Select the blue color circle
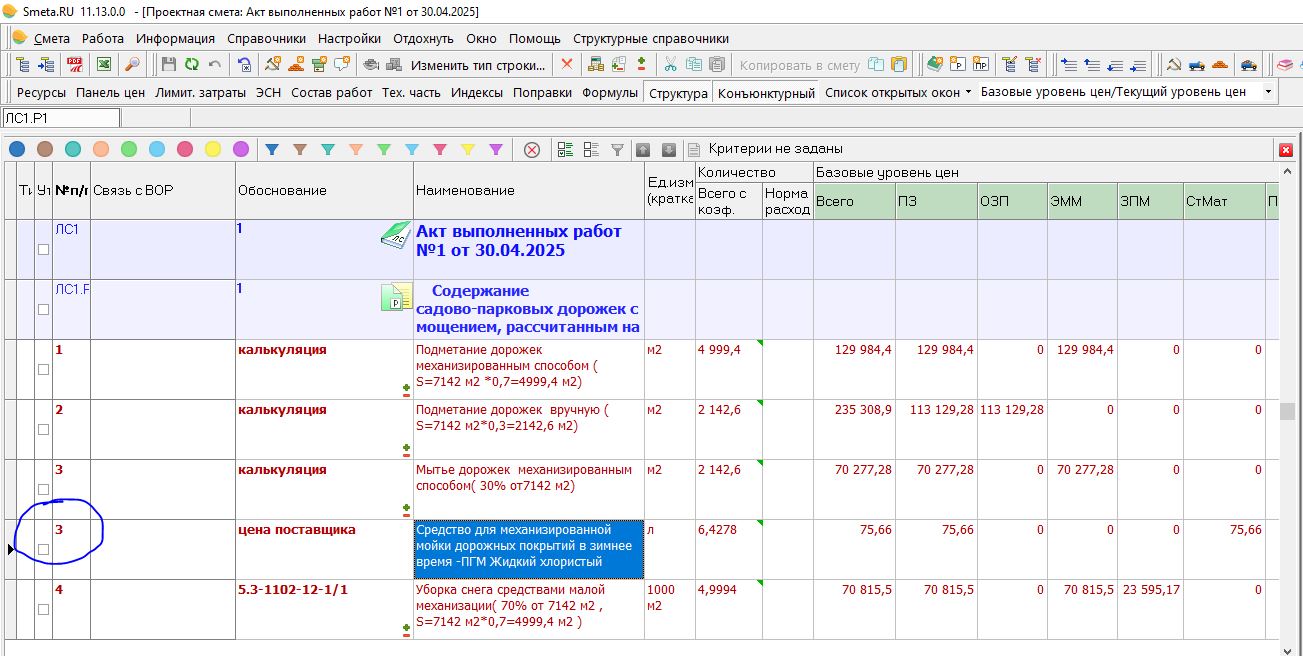 [17, 150]
